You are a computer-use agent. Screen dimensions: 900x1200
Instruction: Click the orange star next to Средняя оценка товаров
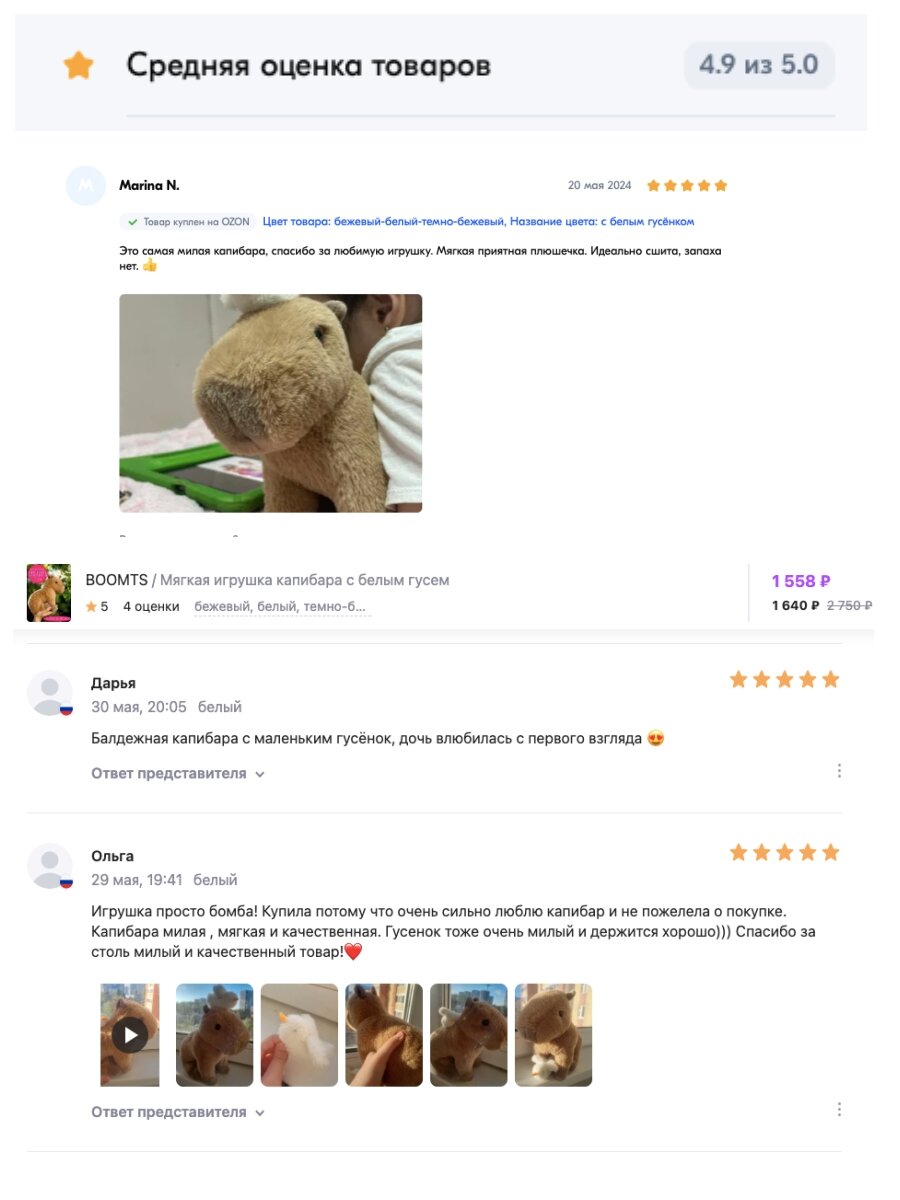78,66
